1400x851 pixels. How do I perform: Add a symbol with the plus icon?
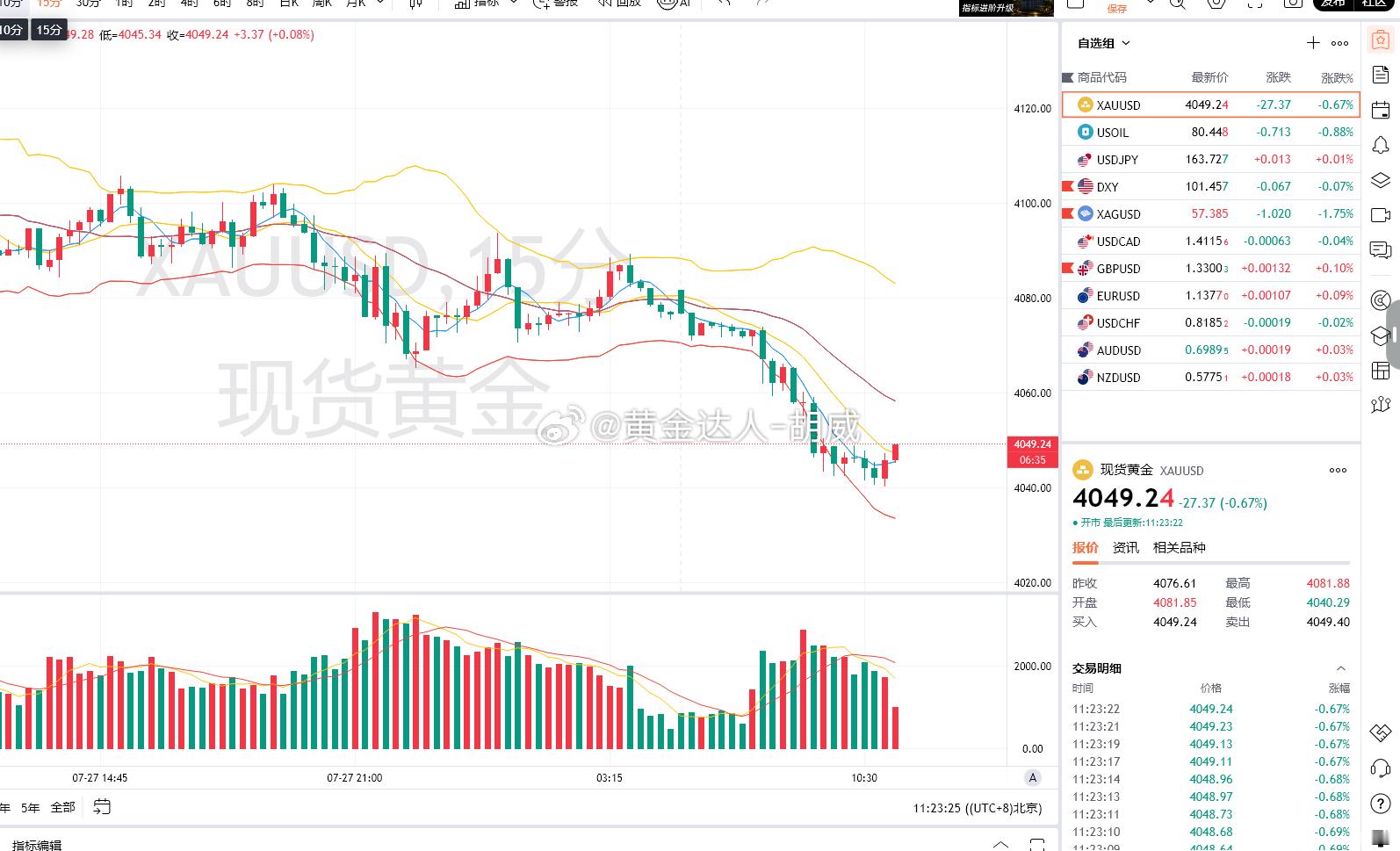tap(1313, 43)
